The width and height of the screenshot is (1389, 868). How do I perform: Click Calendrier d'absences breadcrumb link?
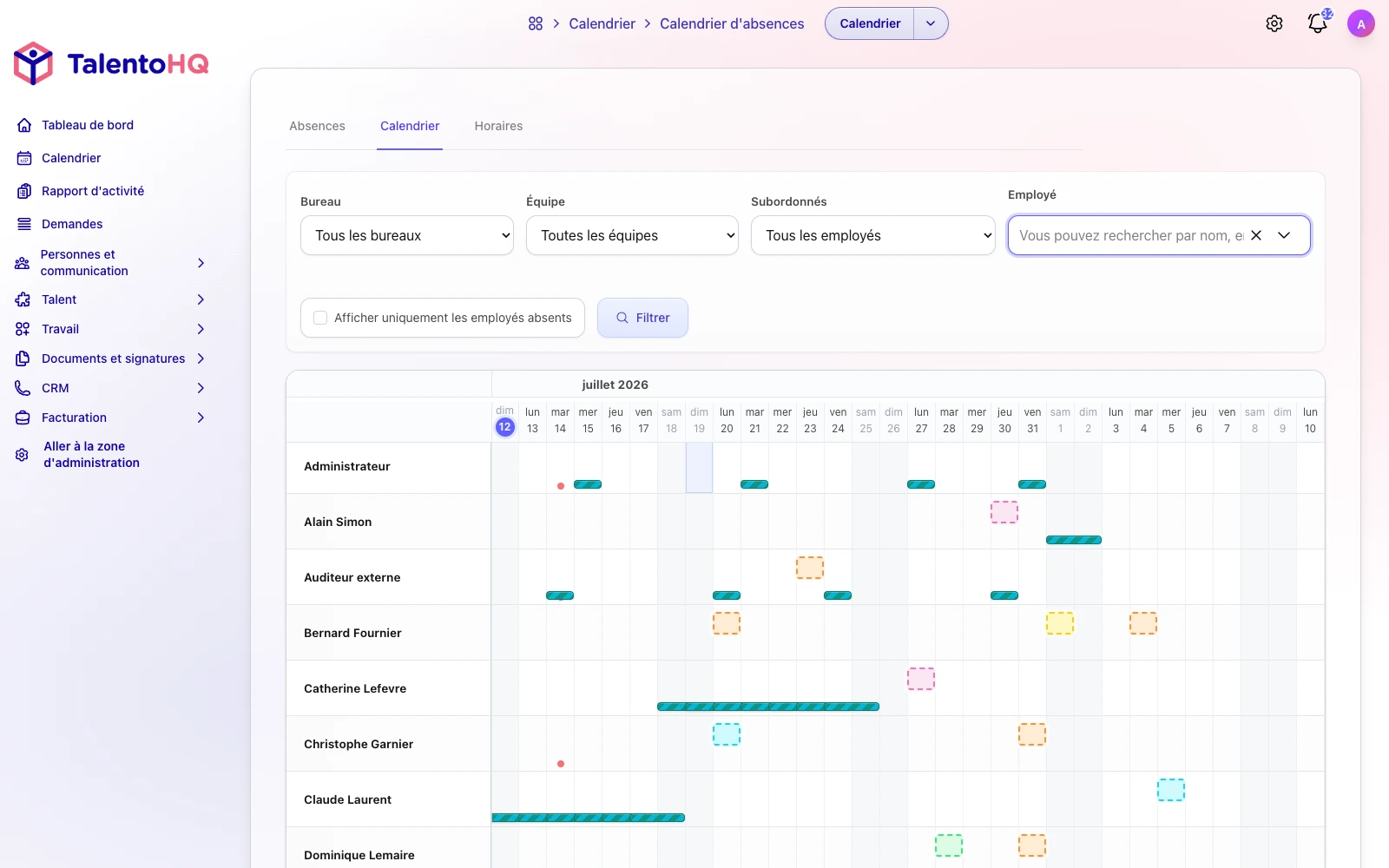click(x=732, y=23)
